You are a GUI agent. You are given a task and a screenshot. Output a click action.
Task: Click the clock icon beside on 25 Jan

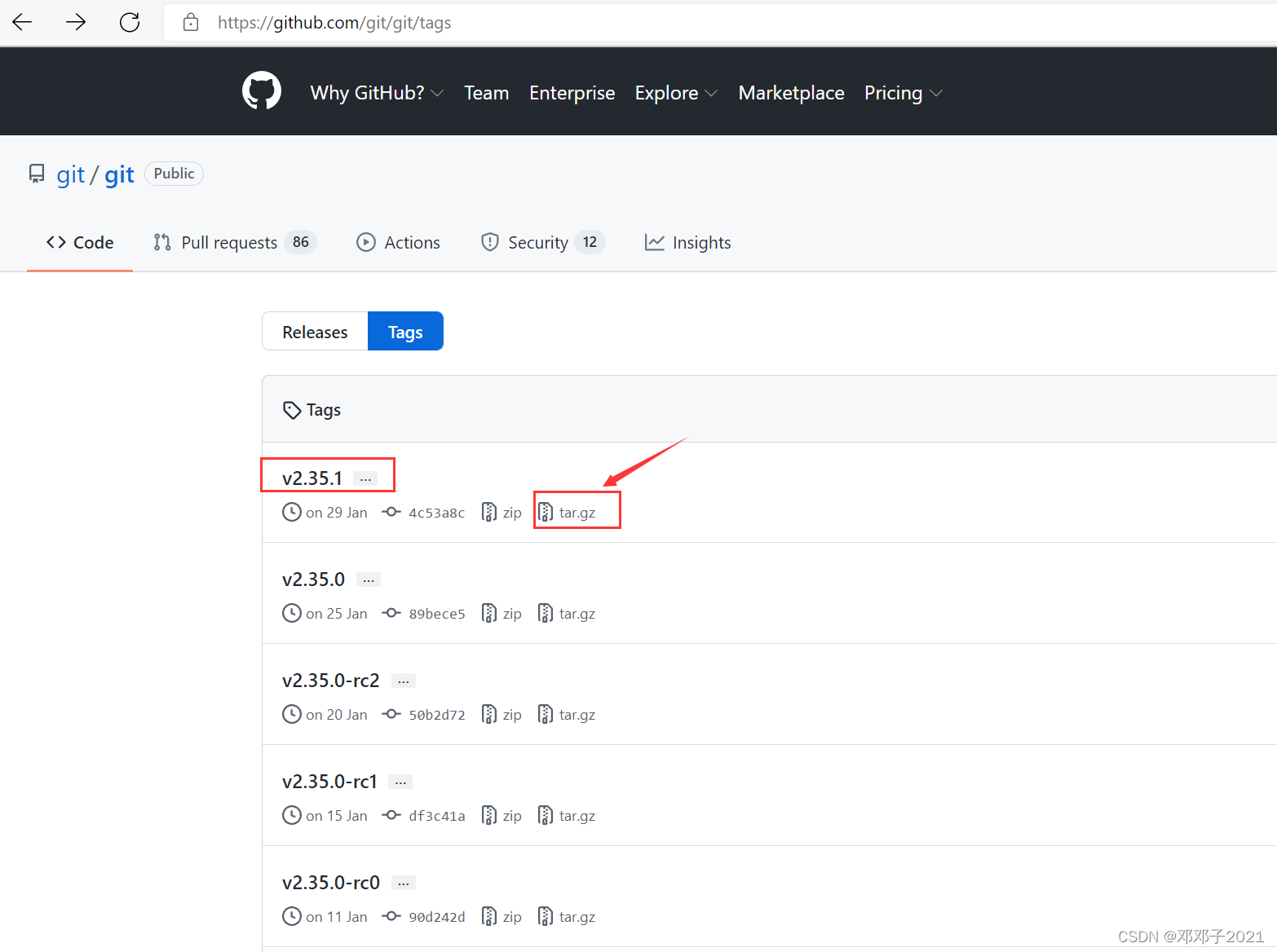click(x=292, y=613)
